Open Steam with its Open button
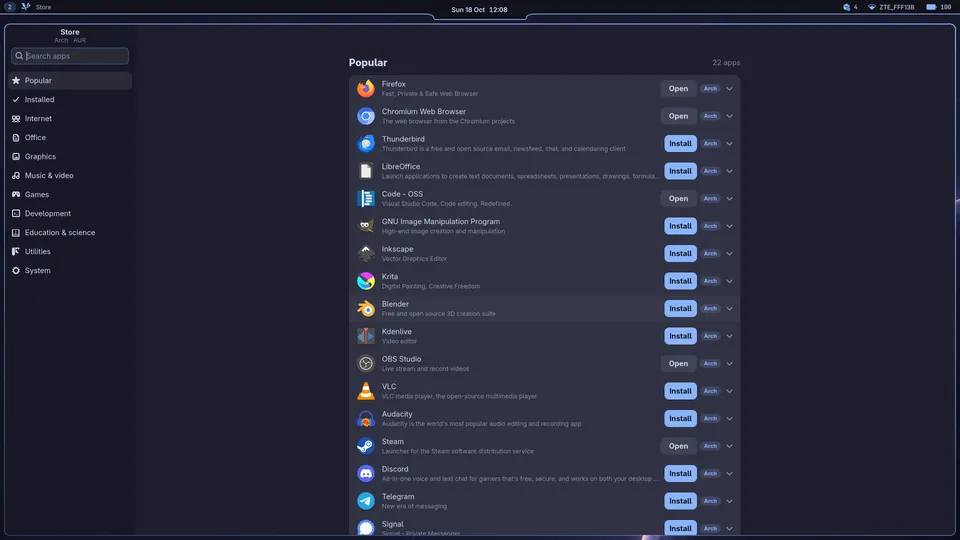Image resolution: width=960 pixels, height=540 pixels. [678, 446]
